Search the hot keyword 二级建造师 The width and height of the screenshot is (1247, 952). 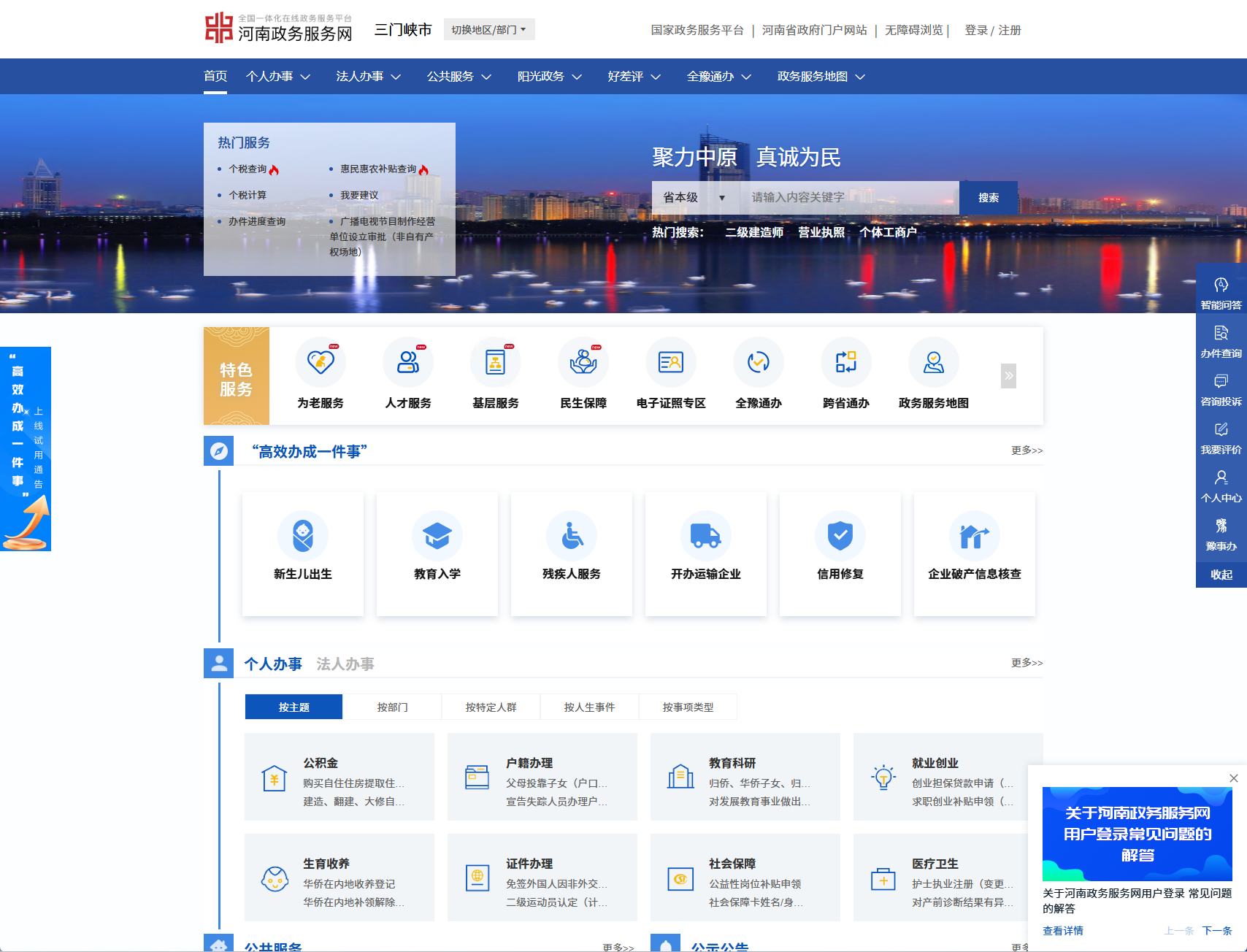754,232
